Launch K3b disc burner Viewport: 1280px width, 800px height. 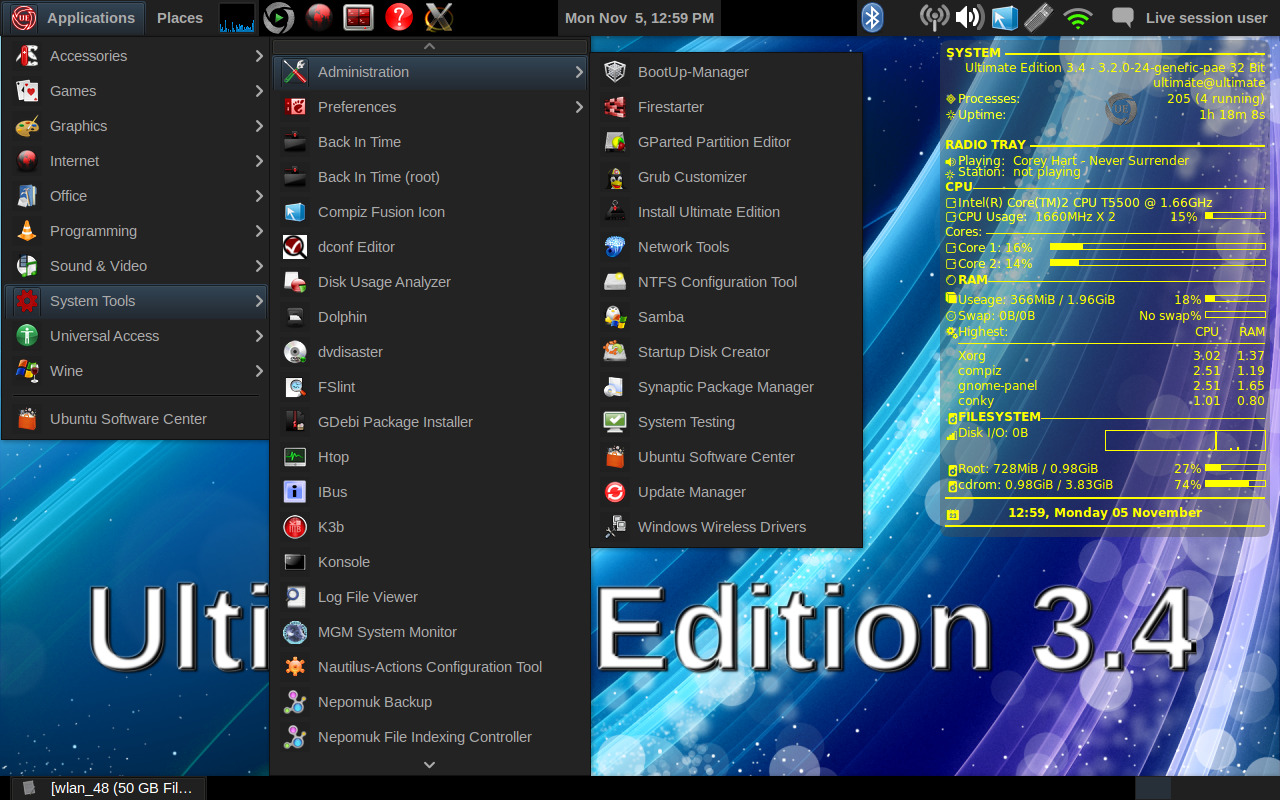pos(430,527)
